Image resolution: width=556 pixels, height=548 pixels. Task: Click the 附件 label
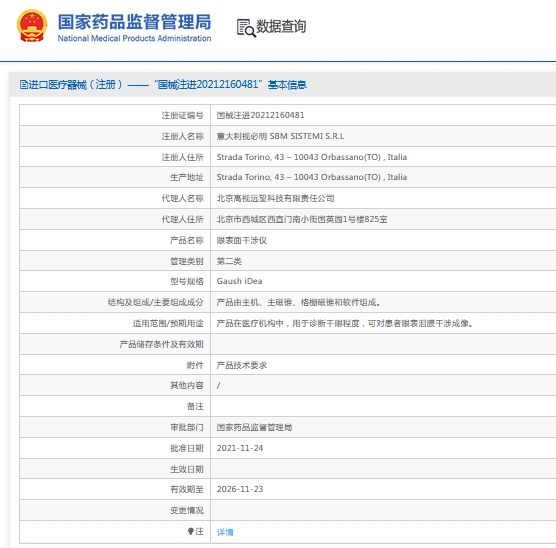pyautogui.click(x=195, y=365)
